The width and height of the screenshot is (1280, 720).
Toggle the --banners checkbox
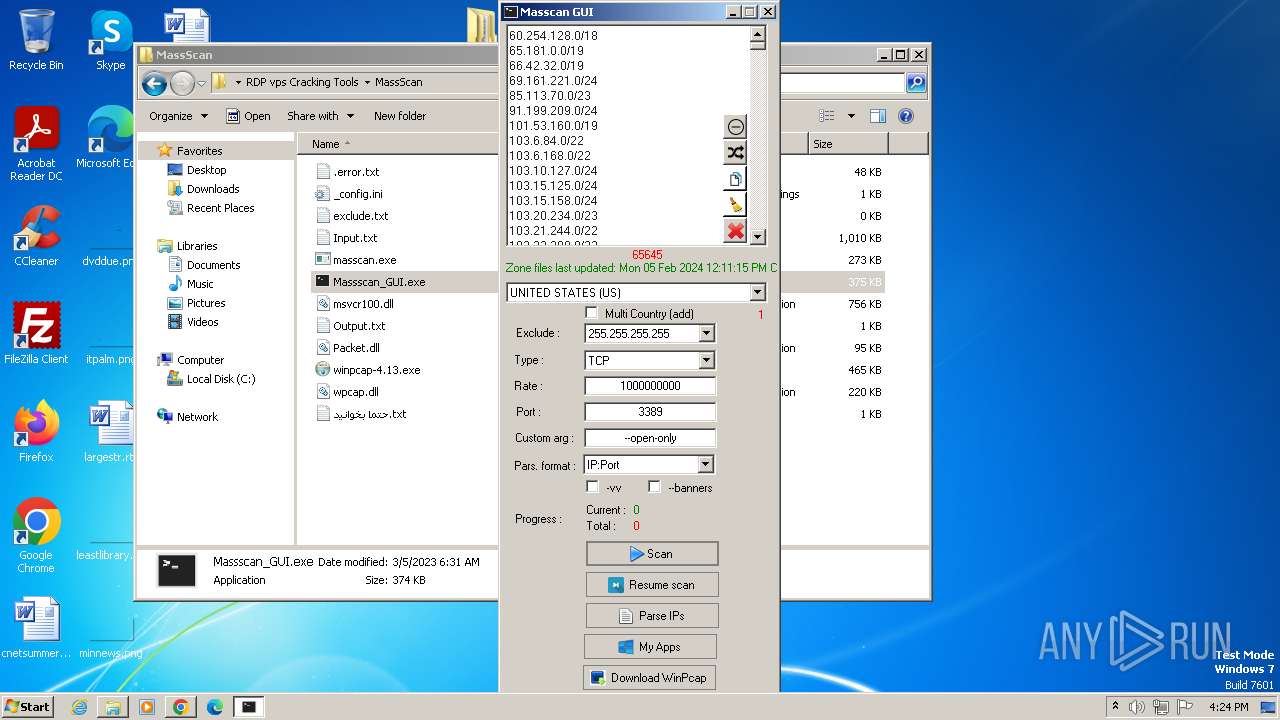[x=654, y=487]
